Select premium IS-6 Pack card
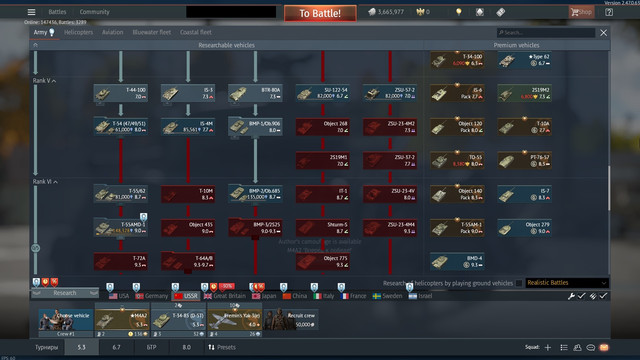This screenshot has height=360, width=640. (457, 93)
